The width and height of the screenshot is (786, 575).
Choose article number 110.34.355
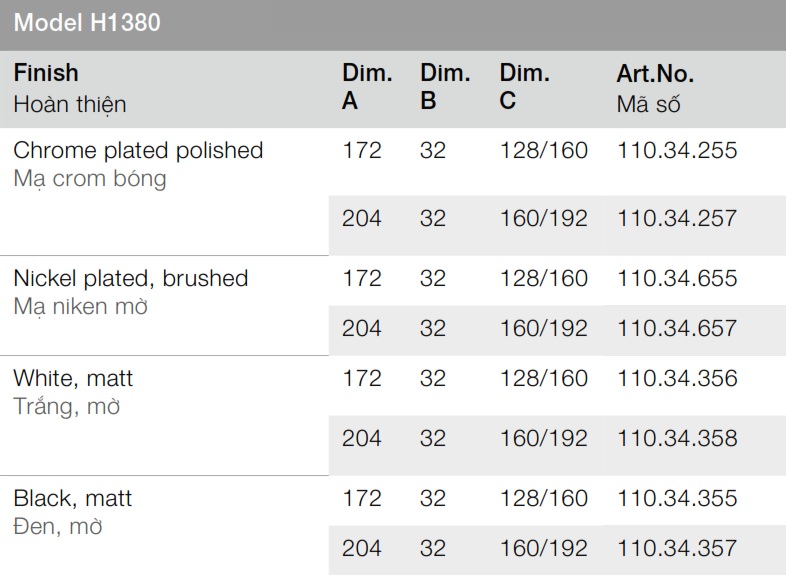click(x=678, y=499)
